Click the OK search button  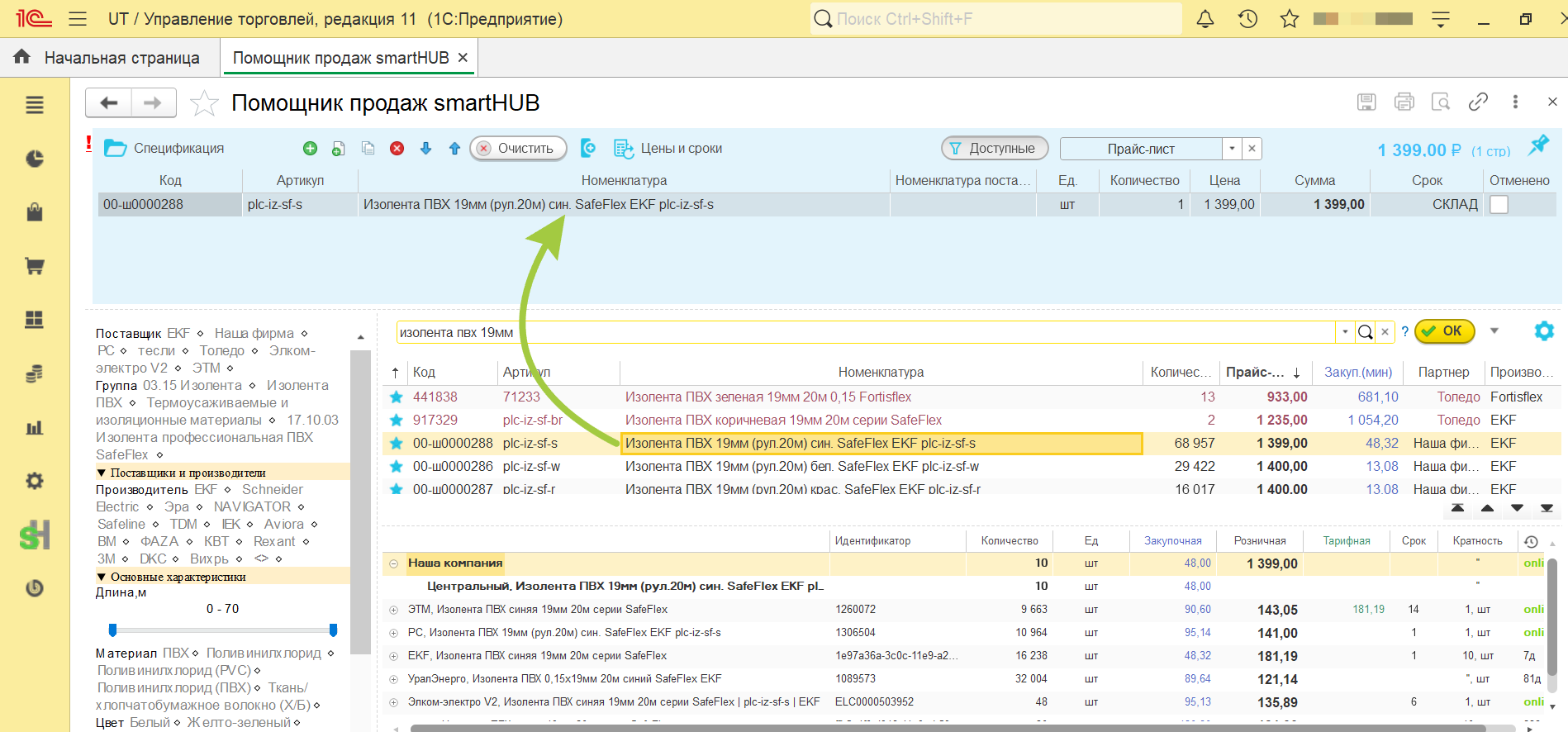click(x=1443, y=331)
